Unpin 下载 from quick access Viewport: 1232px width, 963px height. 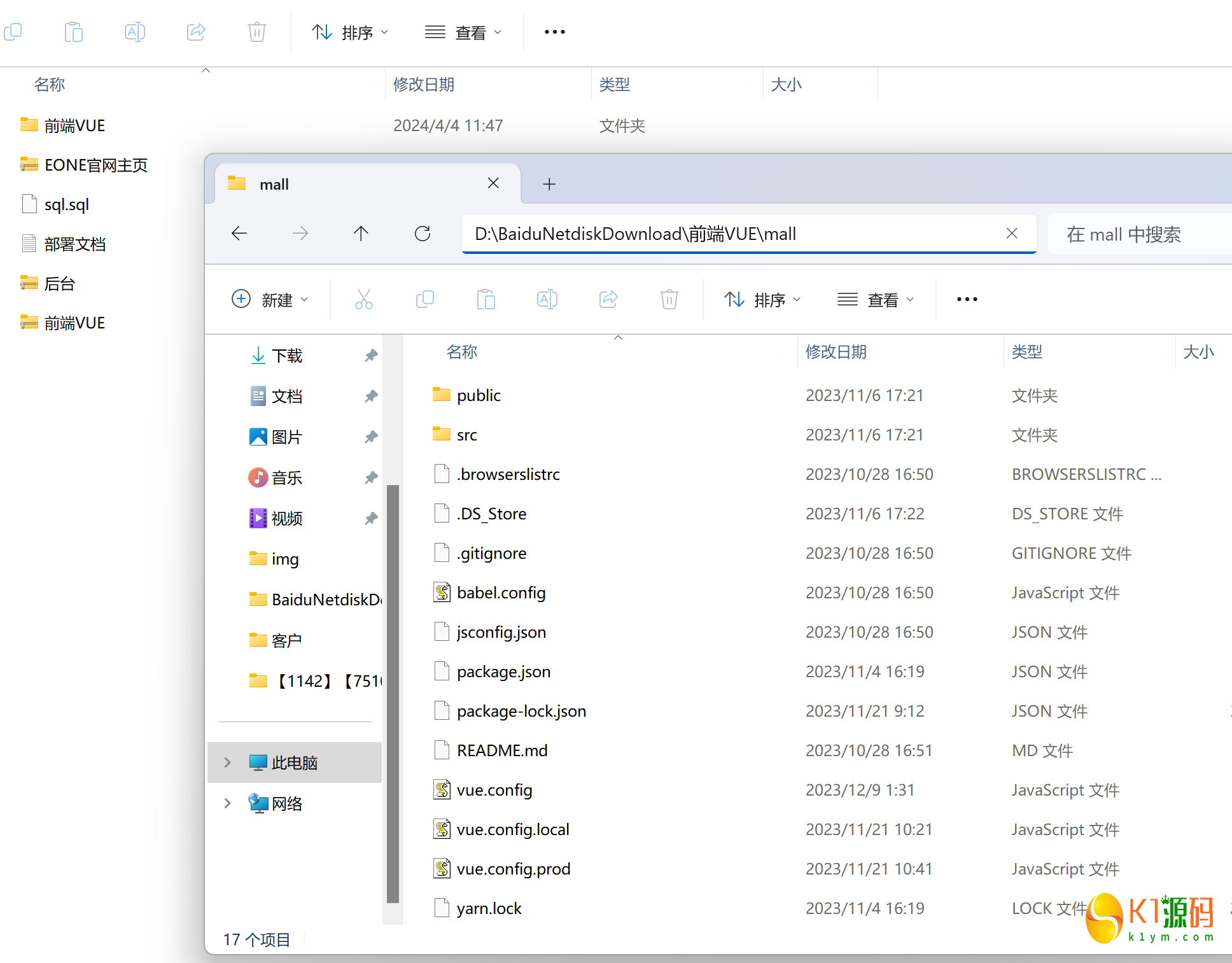371,356
